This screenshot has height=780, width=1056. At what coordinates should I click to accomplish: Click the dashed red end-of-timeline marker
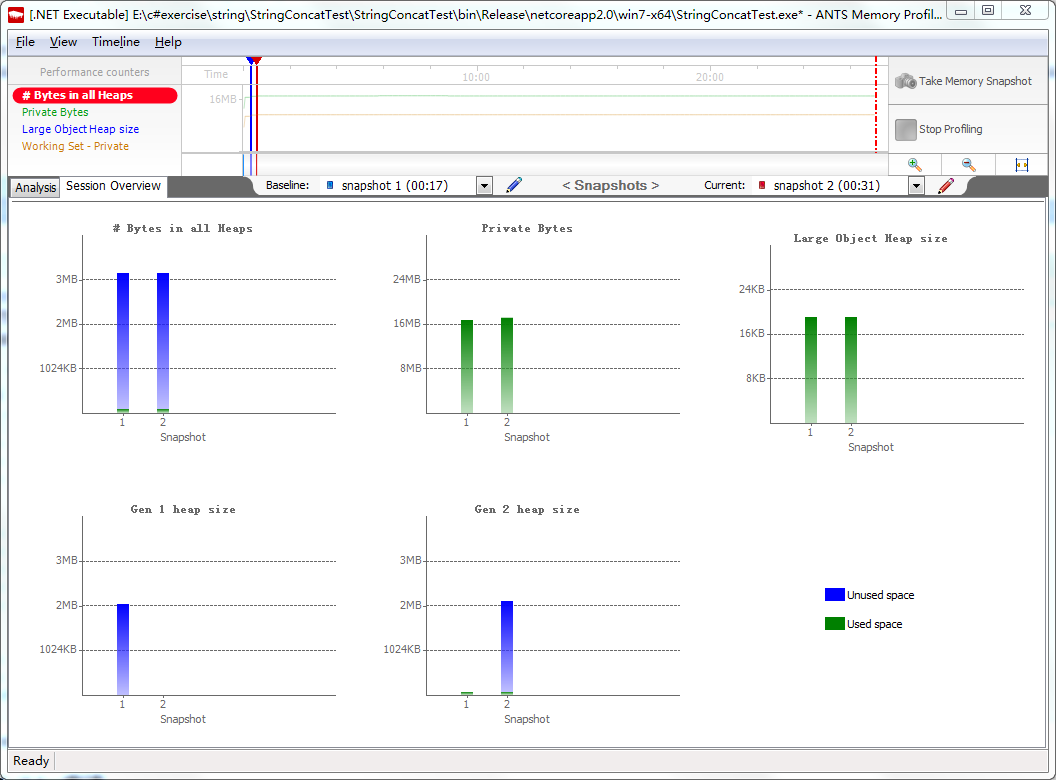876,104
